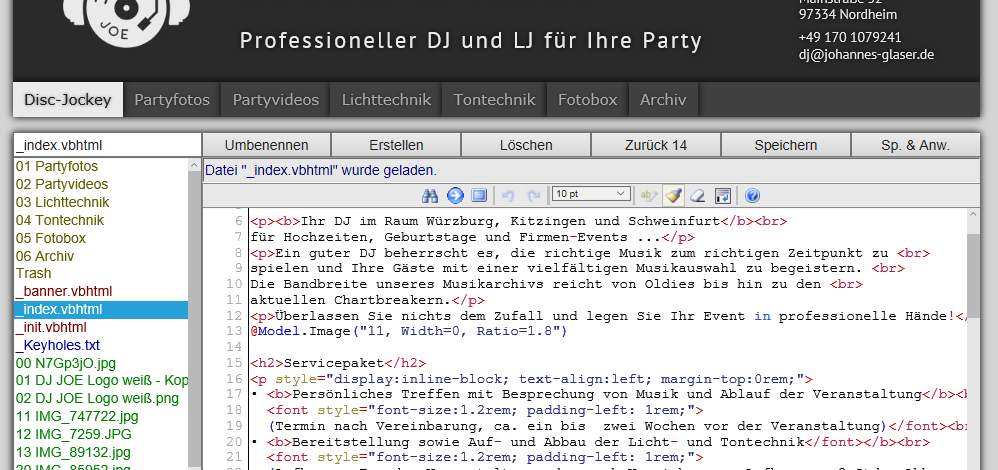
Task: Select _init.vbhtml in file list
Action: coord(101,327)
